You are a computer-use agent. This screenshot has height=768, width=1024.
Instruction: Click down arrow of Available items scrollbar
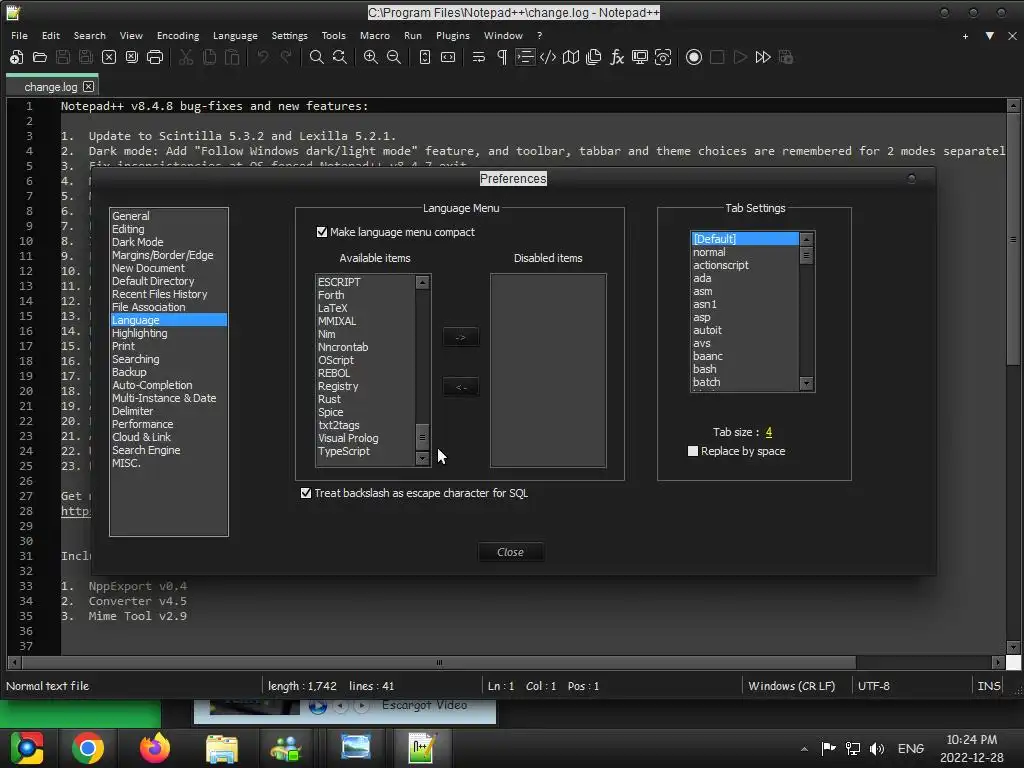tap(423, 458)
